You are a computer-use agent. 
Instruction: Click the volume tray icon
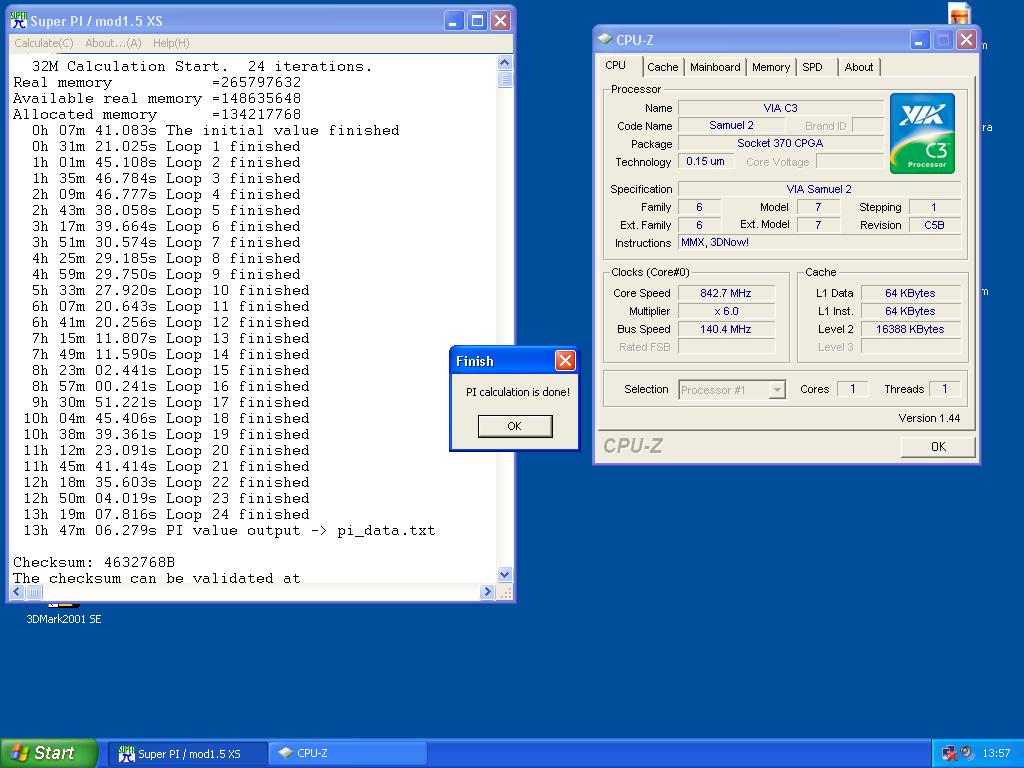[x=967, y=754]
